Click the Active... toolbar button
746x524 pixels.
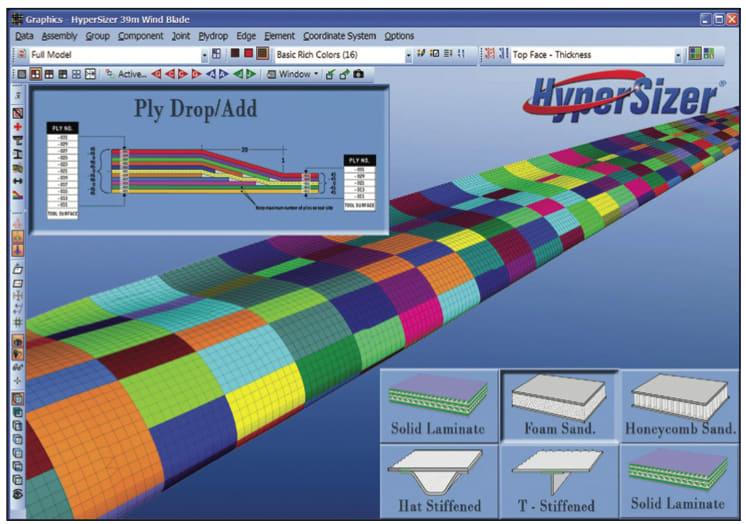point(126,74)
